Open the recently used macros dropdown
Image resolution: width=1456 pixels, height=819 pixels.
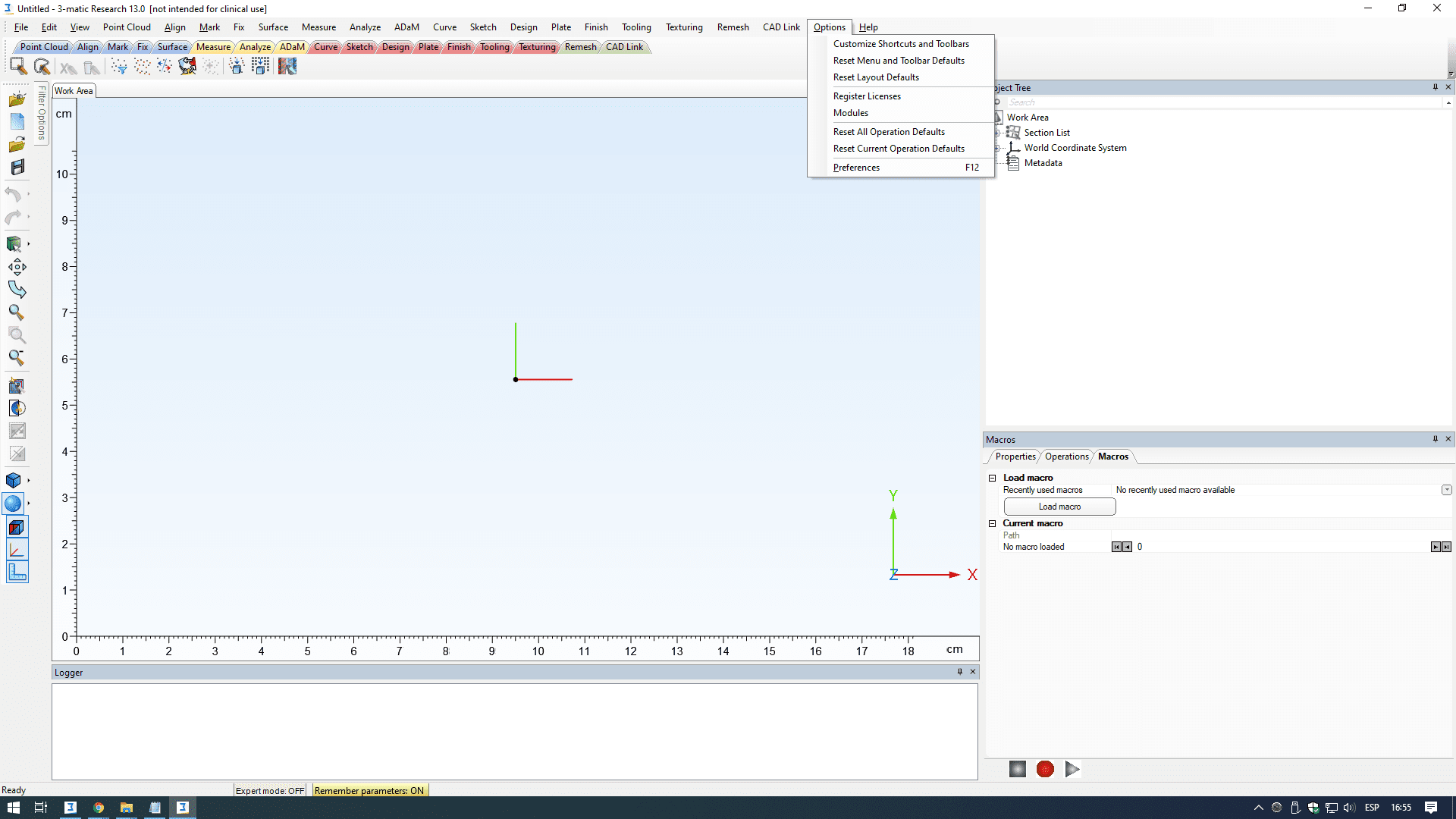coord(1446,490)
